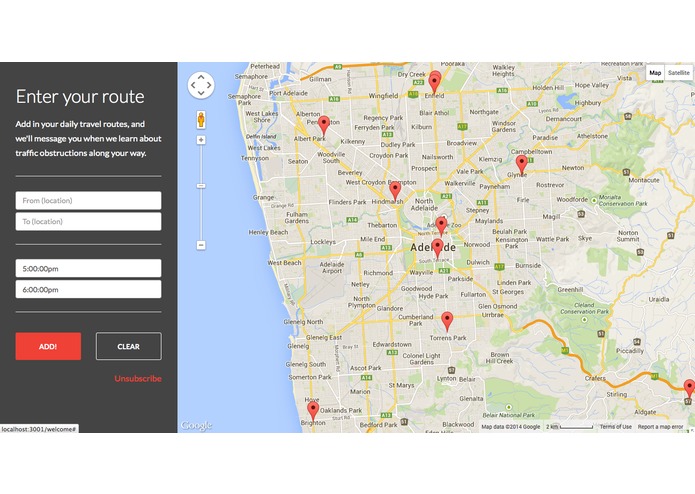Click the 6:00:00pm time field
The width and height of the screenshot is (695, 494).
(88, 289)
